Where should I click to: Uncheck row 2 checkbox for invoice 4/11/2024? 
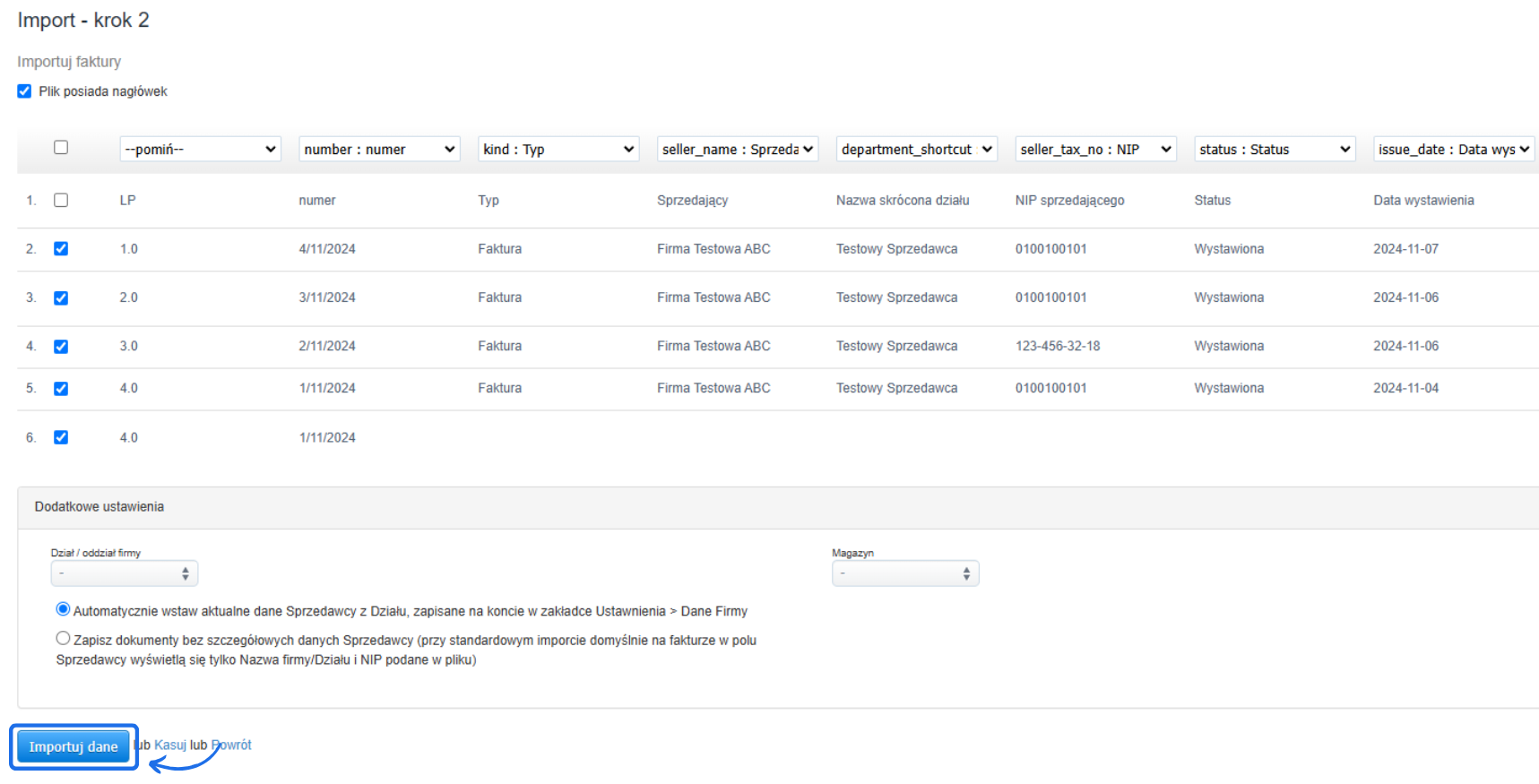pyautogui.click(x=61, y=249)
